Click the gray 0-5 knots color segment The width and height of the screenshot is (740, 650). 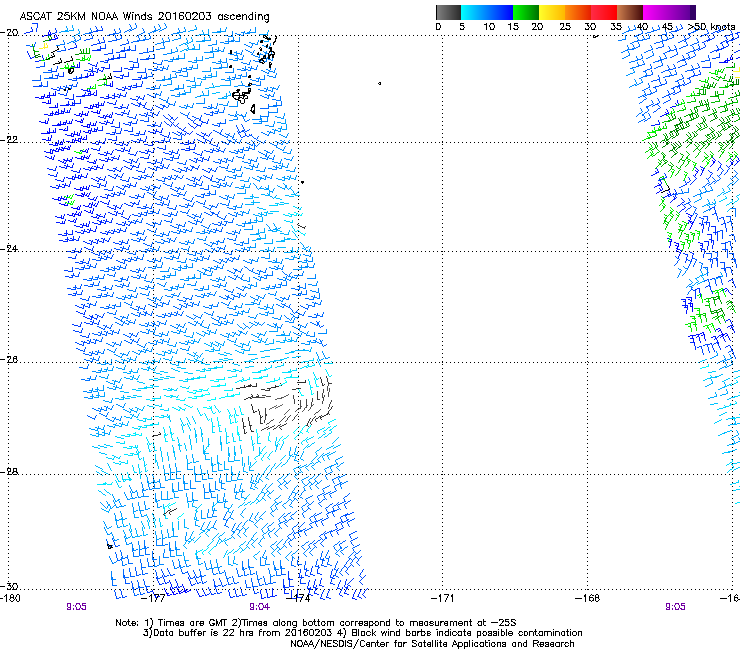pyautogui.click(x=448, y=12)
